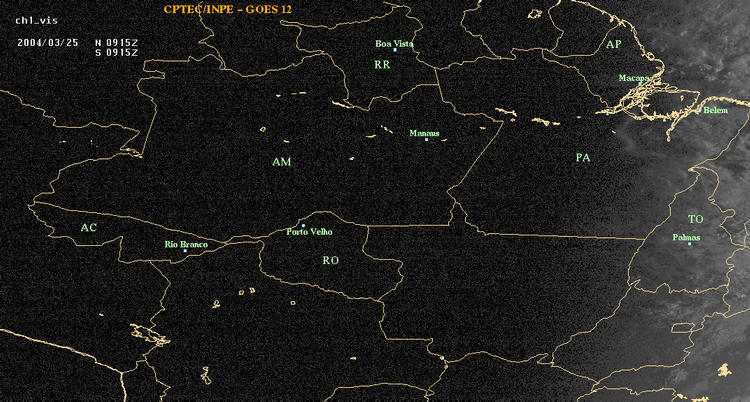Click the Manaus city label
Viewport: 750px width, 402px height.
tap(424, 134)
